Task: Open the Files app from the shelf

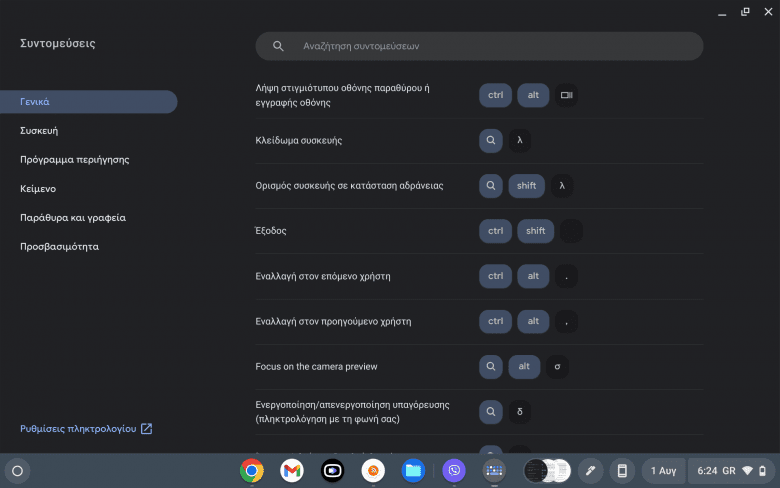Action: 413,470
